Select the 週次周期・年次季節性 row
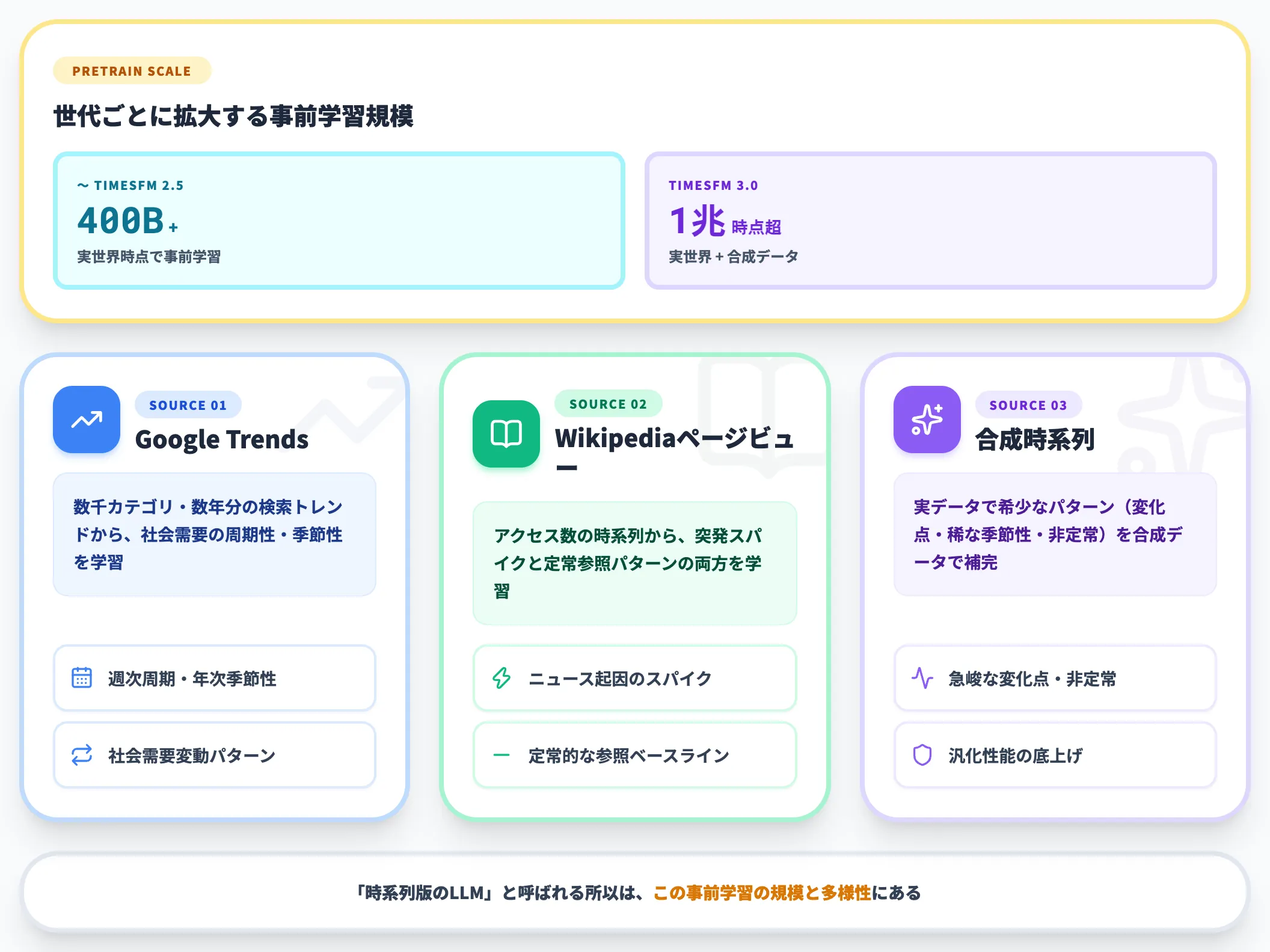1270x952 pixels. click(215, 678)
